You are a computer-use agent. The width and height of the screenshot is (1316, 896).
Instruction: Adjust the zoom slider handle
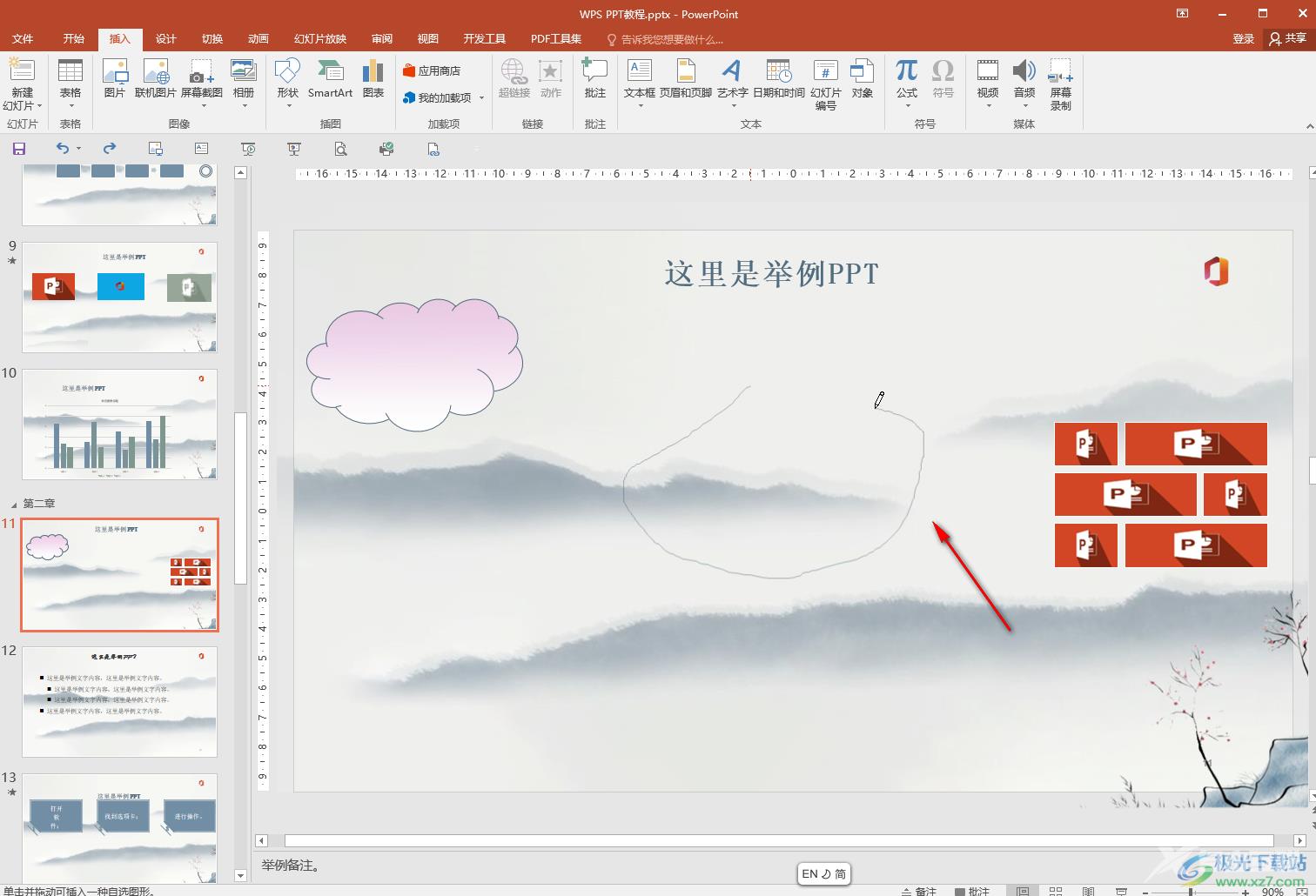(1191, 892)
